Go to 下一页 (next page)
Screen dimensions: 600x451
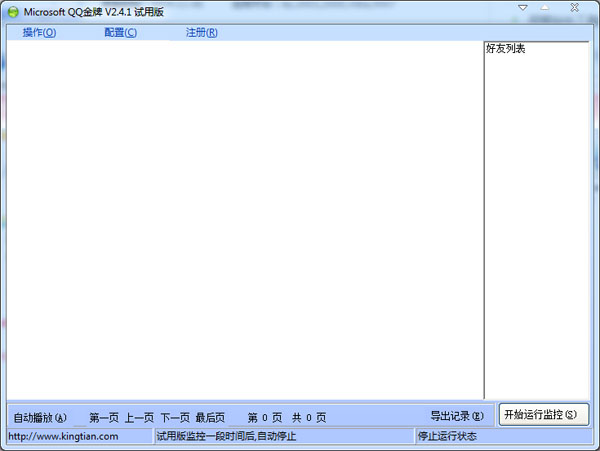(x=175, y=418)
